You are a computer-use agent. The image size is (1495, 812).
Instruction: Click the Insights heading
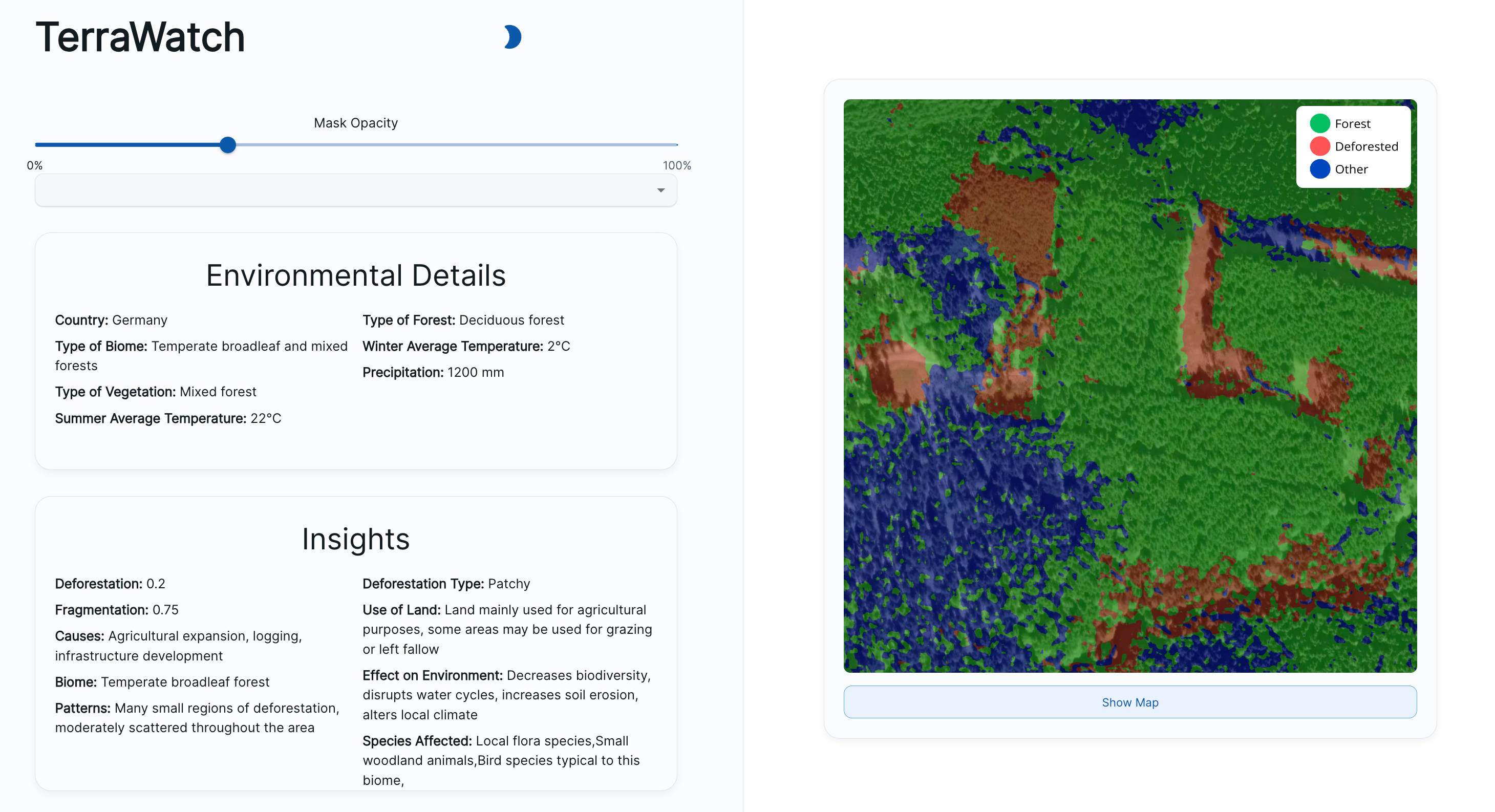pyautogui.click(x=356, y=539)
